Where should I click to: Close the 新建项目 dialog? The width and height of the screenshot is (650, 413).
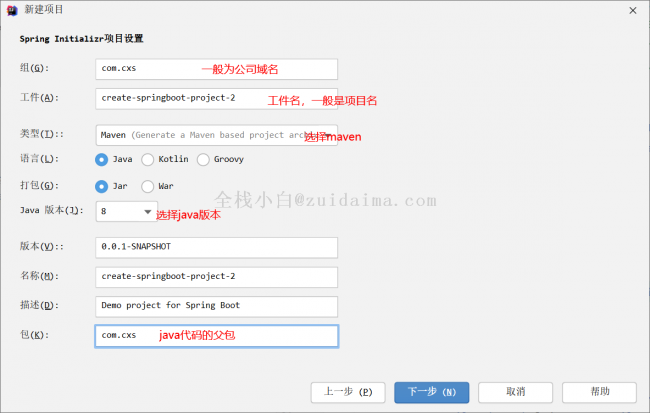point(630,9)
